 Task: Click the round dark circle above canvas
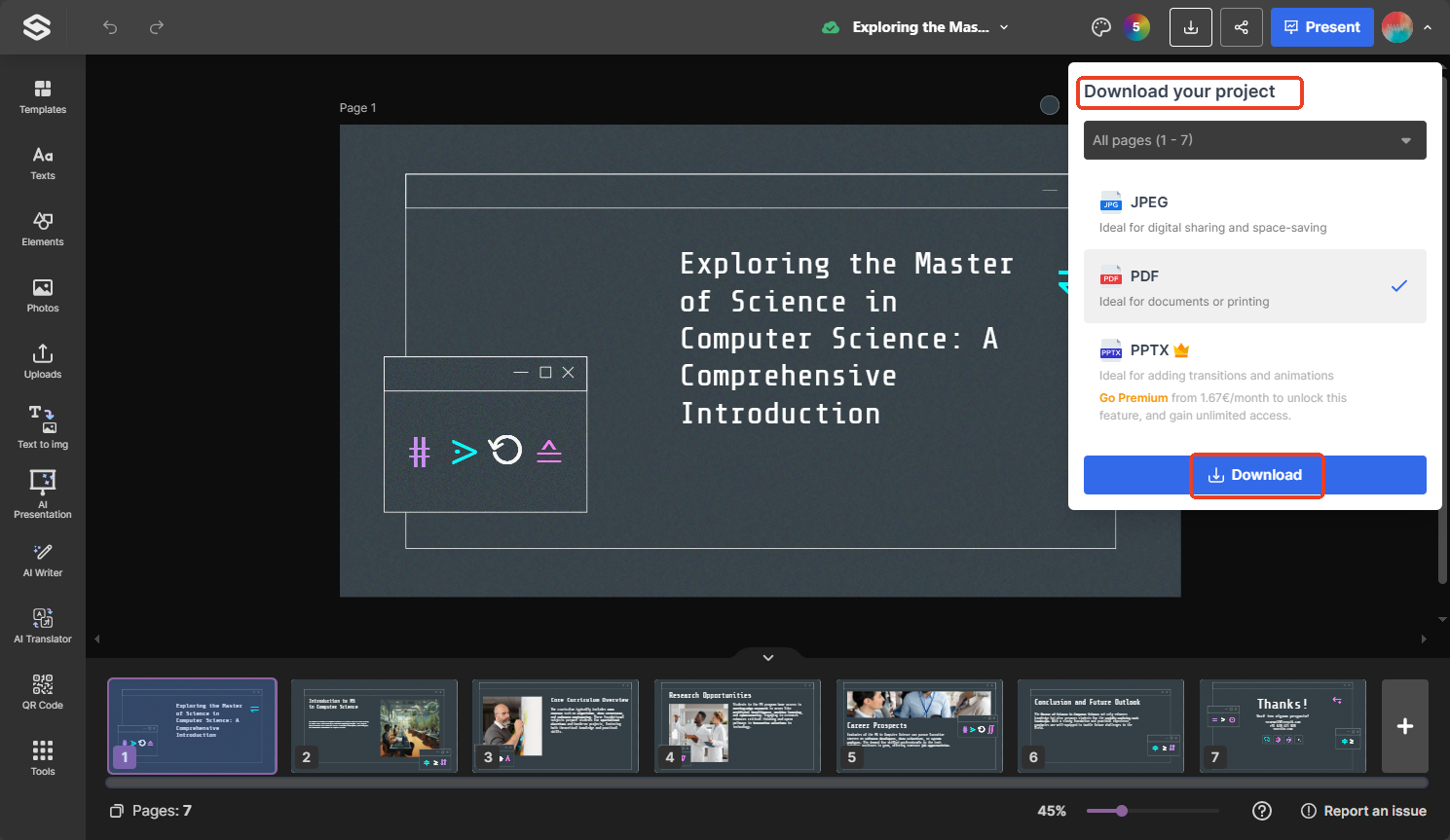point(1050,105)
